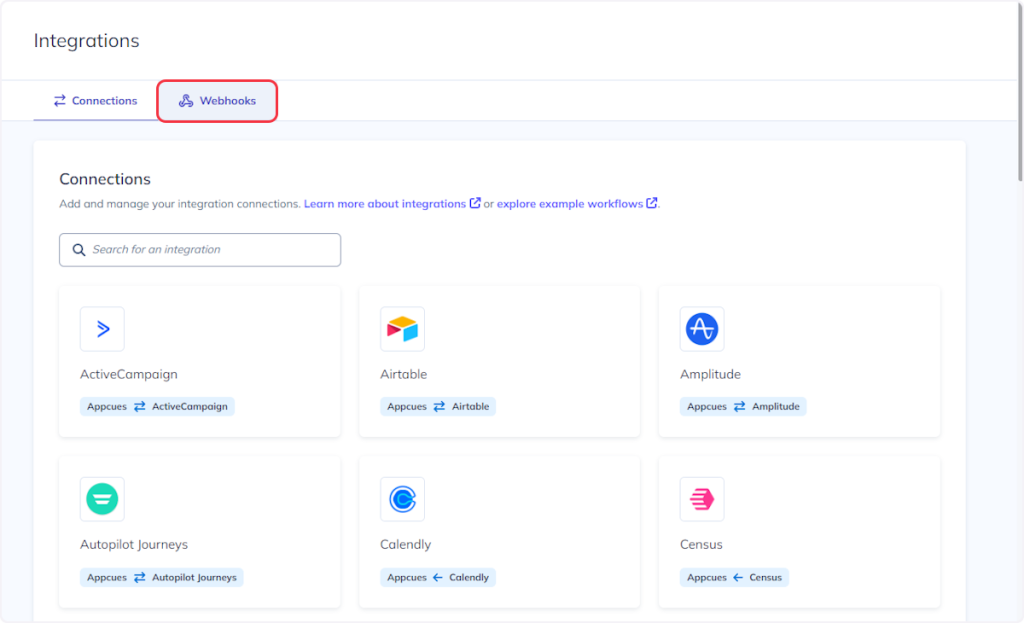Click the external link icon after 'example workflows'
Viewport: 1024px width, 623px height.
[652, 203]
